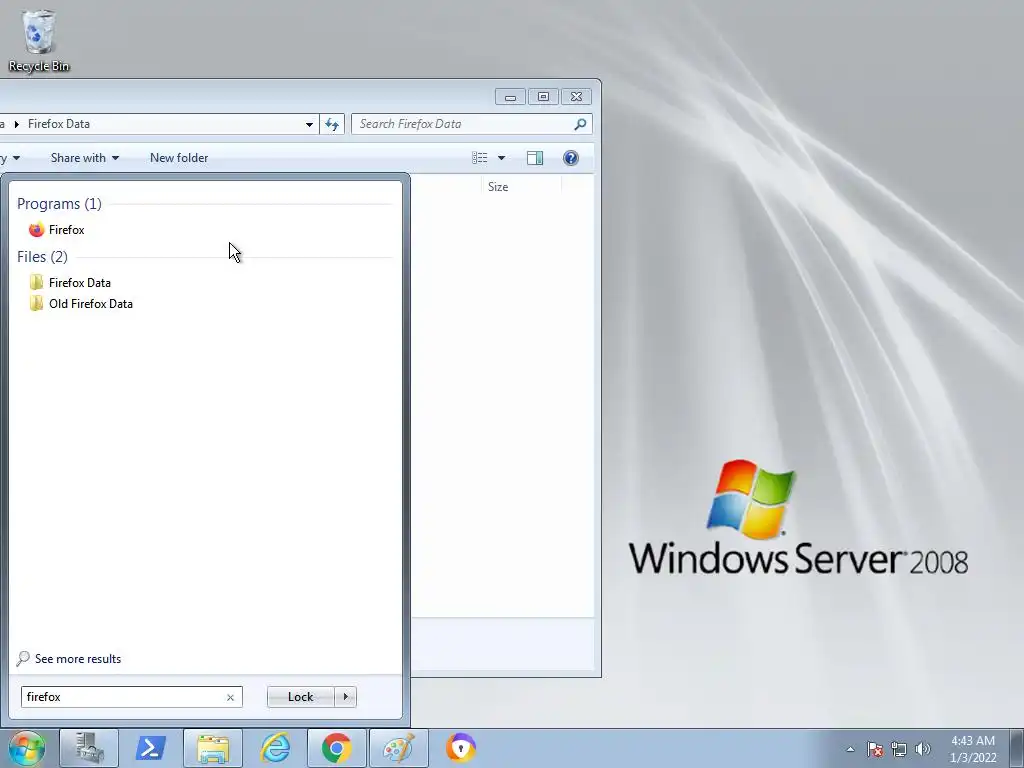Toggle the preview pane button

coord(535,158)
